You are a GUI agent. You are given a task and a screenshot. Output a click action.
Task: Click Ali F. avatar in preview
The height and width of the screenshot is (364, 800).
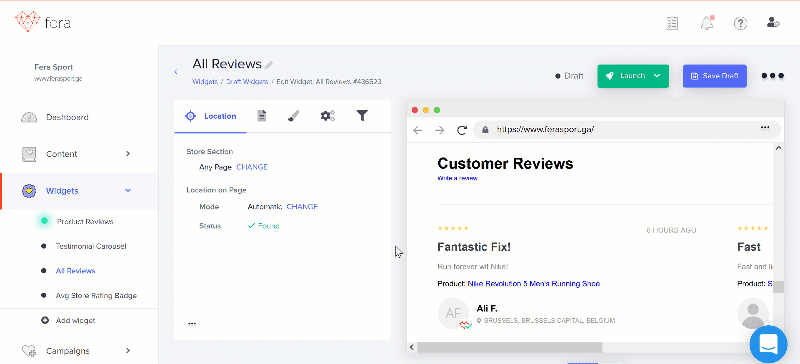454,313
